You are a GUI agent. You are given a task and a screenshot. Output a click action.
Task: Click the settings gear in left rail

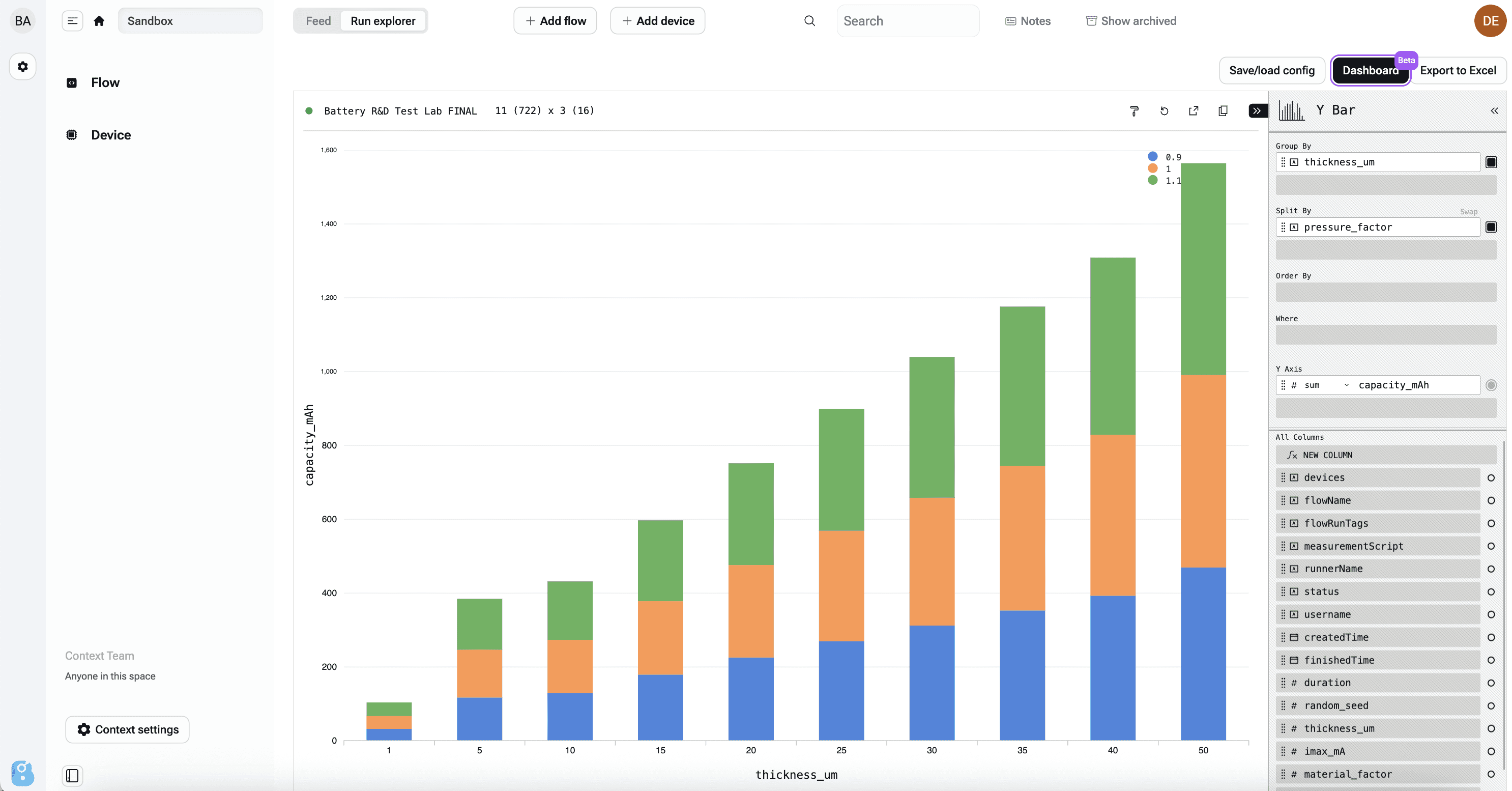[x=22, y=66]
